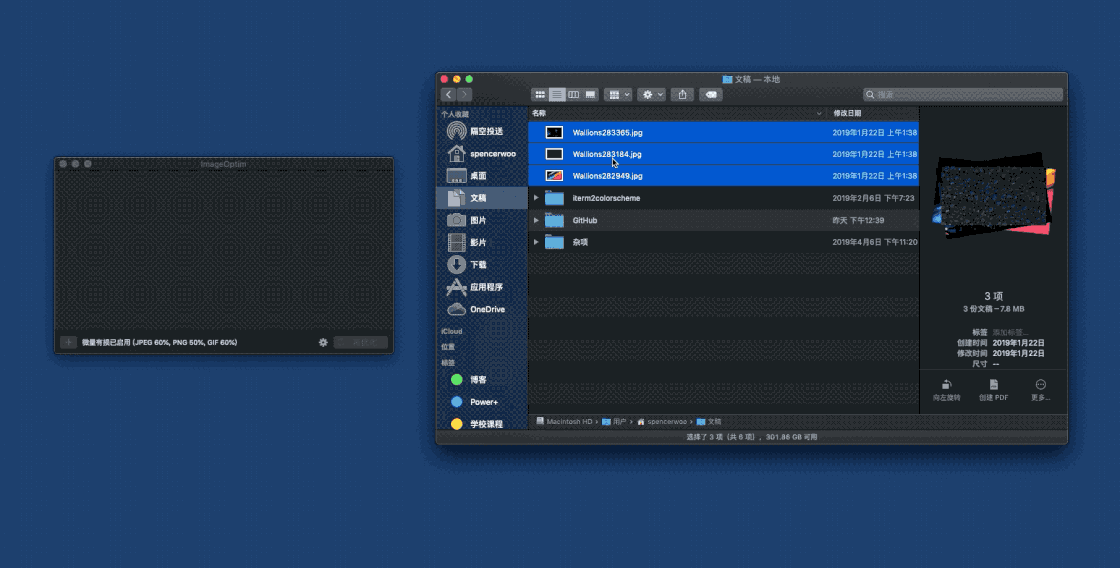Image resolution: width=1120 pixels, height=568 pixels.
Task: Open the item grouping dropdown in Finder toolbar
Action: coord(618,94)
